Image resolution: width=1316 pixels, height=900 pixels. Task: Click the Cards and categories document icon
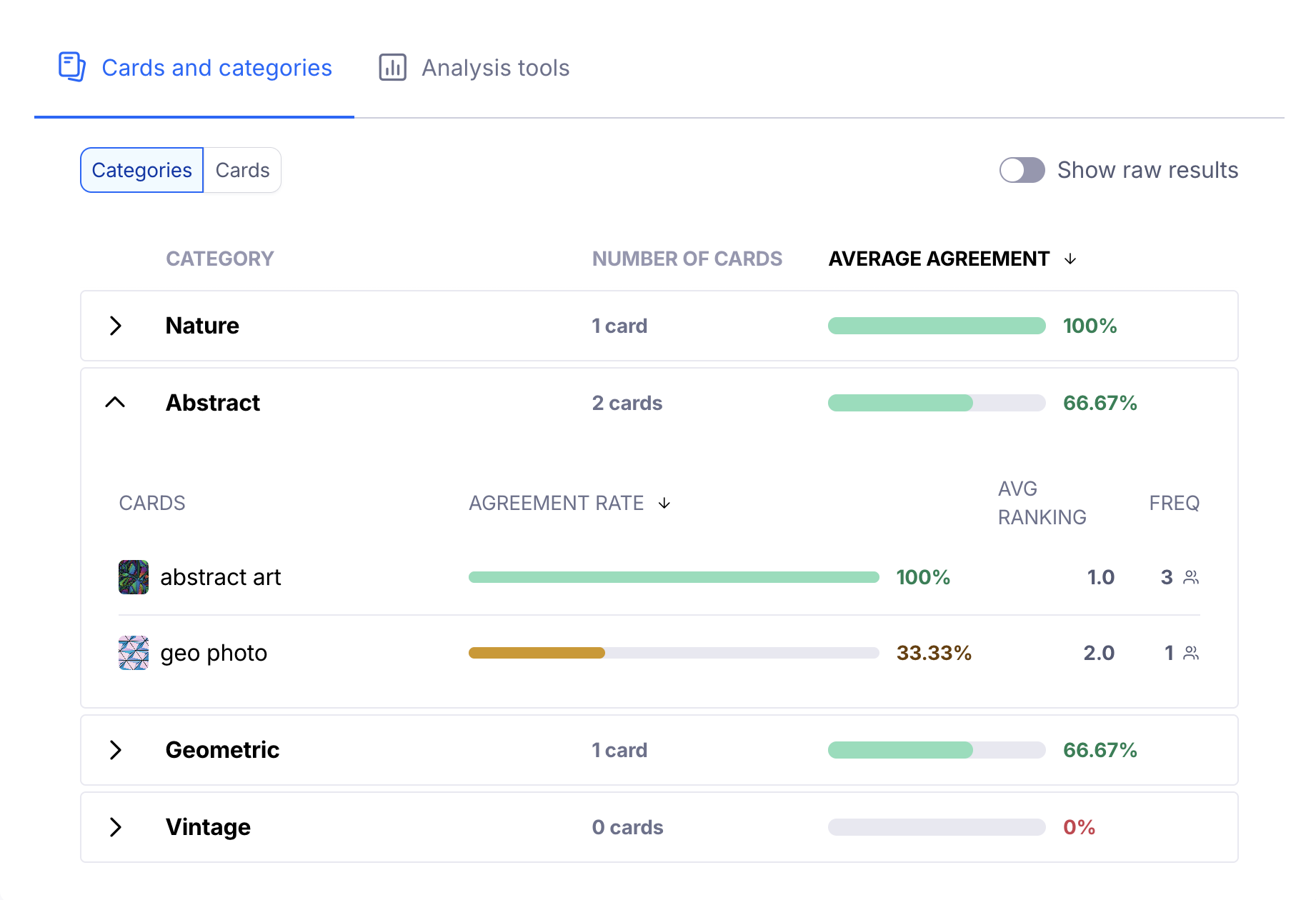pos(71,67)
